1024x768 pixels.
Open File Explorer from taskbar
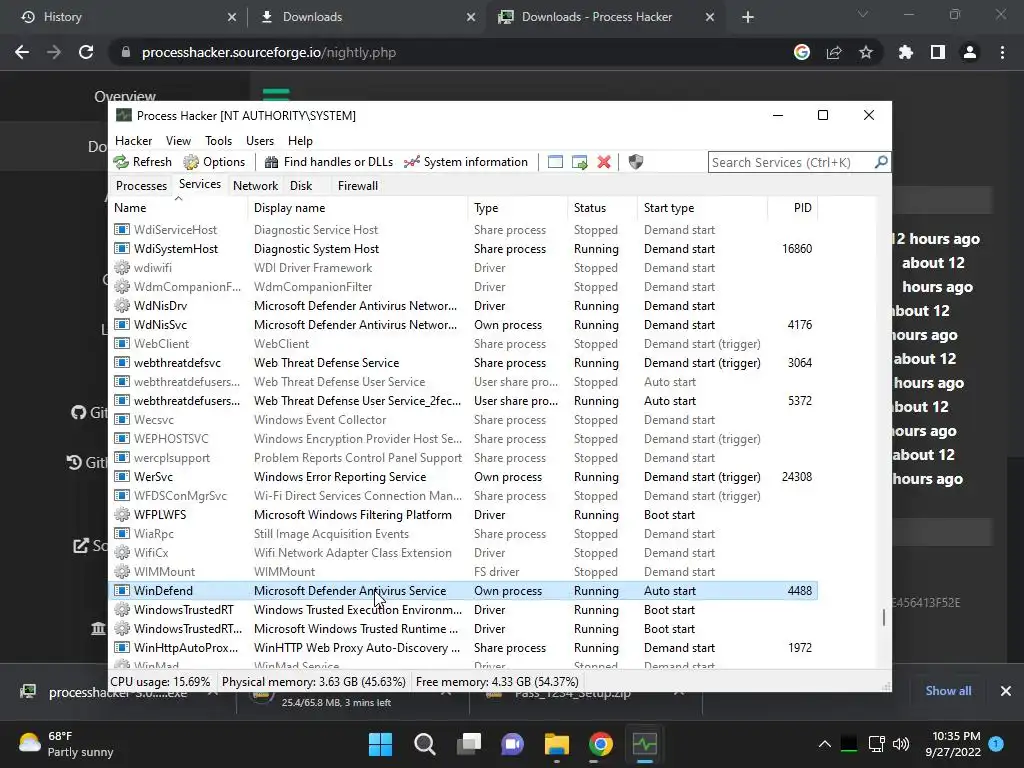(x=556, y=744)
